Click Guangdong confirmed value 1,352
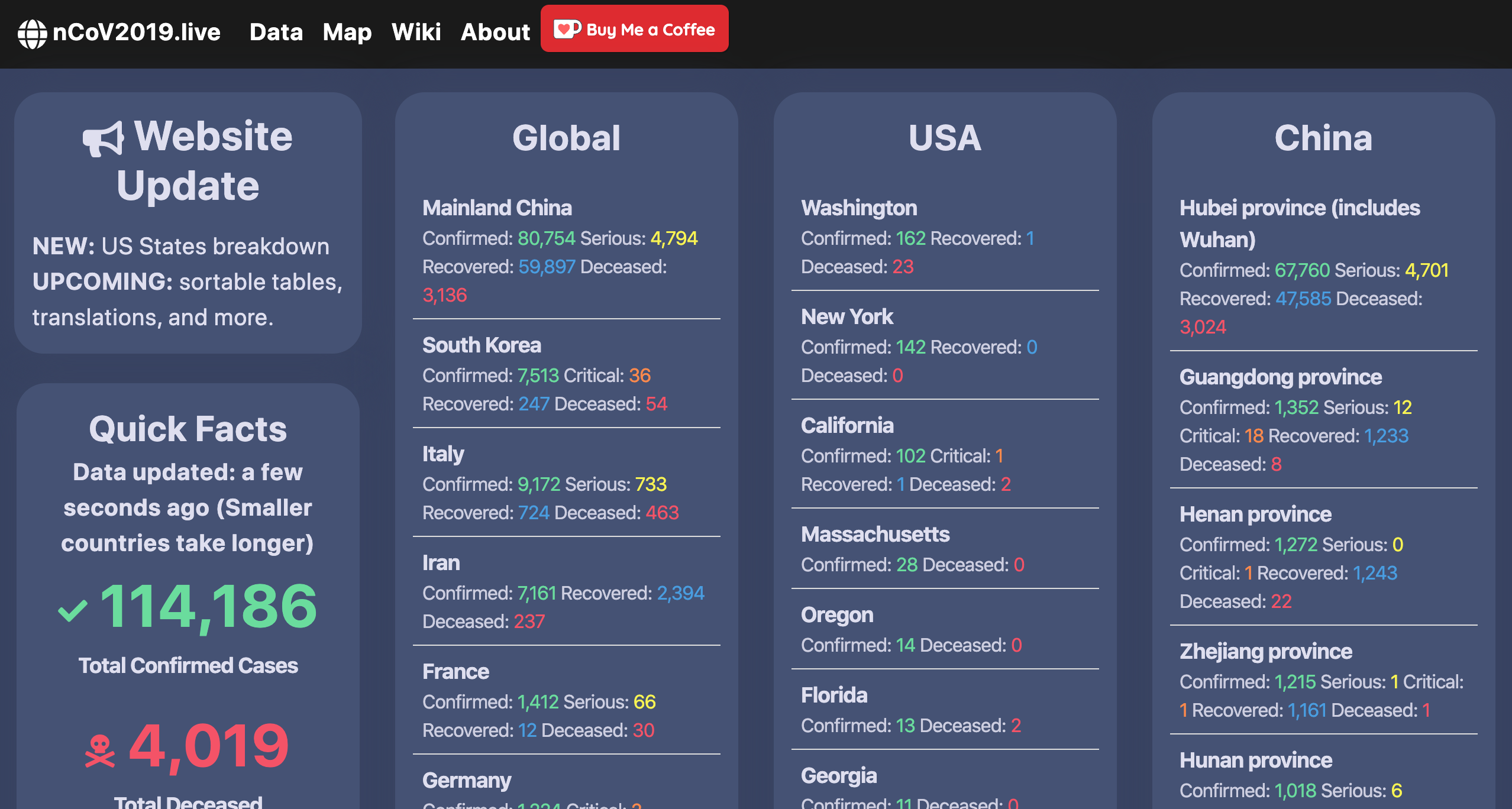Image resolution: width=1512 pixels, height=809 pixels. click(1296, 407)
